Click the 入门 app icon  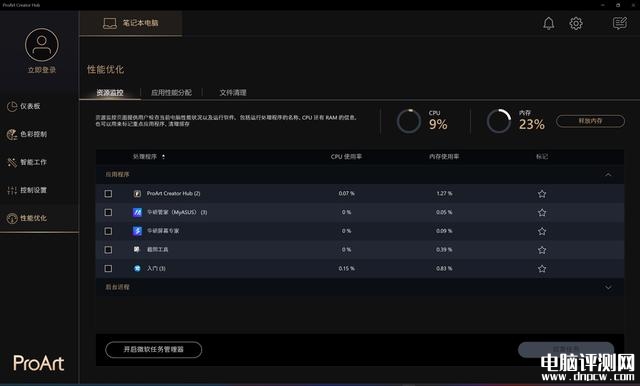click(137, 268)
